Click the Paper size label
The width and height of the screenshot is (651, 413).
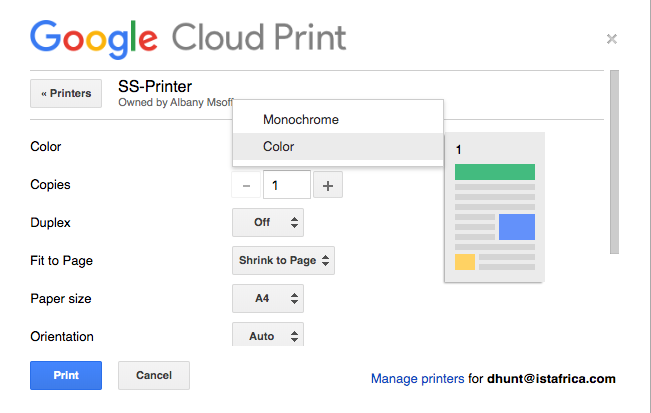point(61,298)
